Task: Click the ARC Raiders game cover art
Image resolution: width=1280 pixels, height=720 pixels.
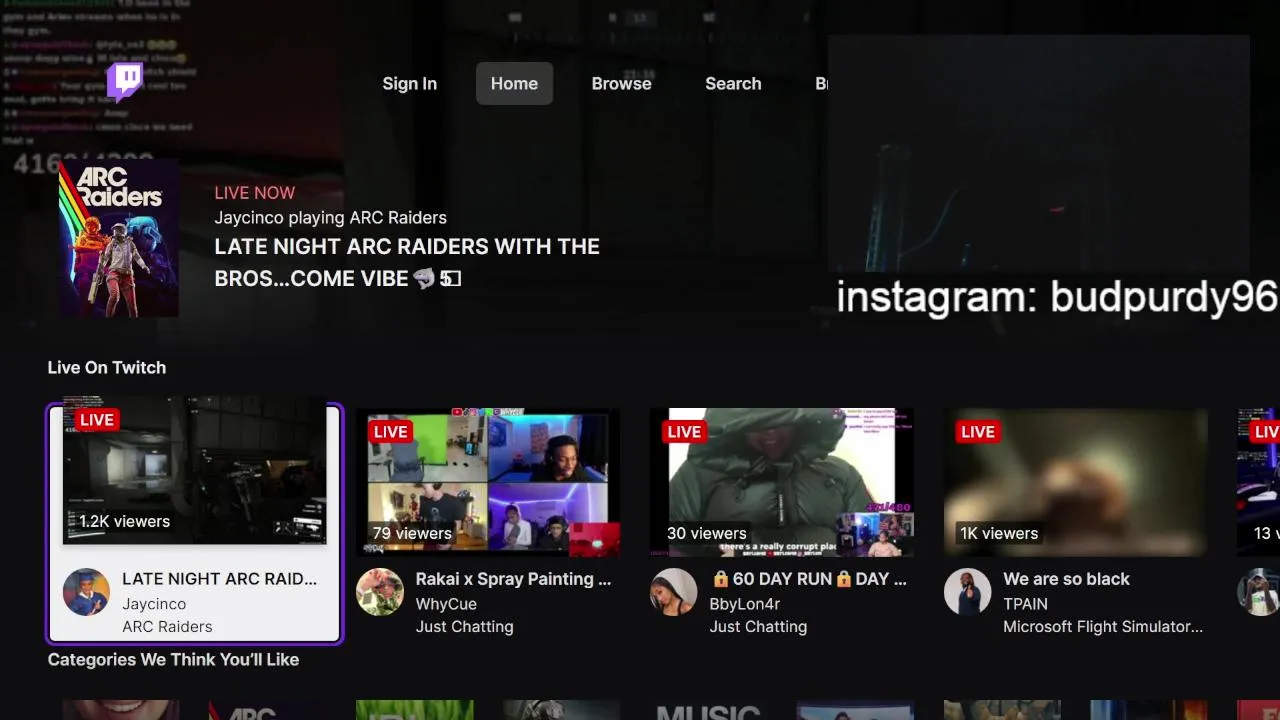Action: tap(118, 238)
